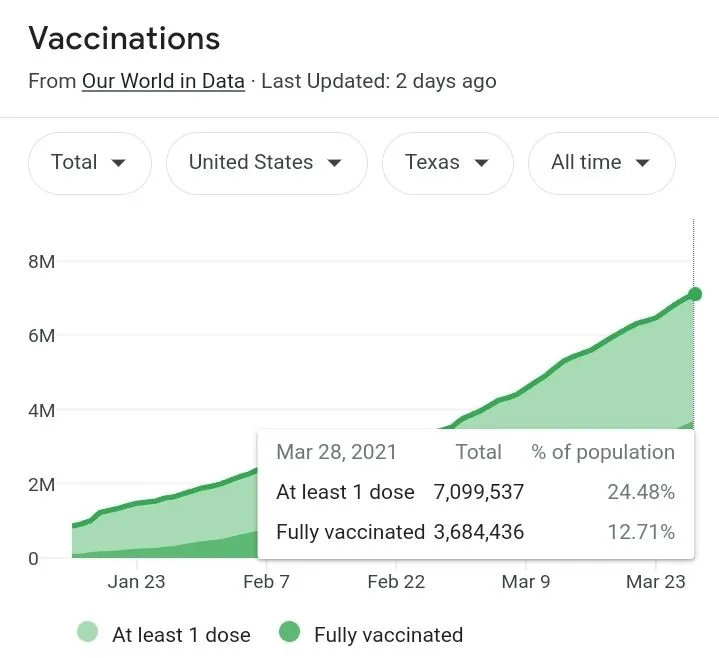The height and width of the screenshot is (658, 719).
Task: Click the caret arrow next to Texas
Action: pos(481,164)
